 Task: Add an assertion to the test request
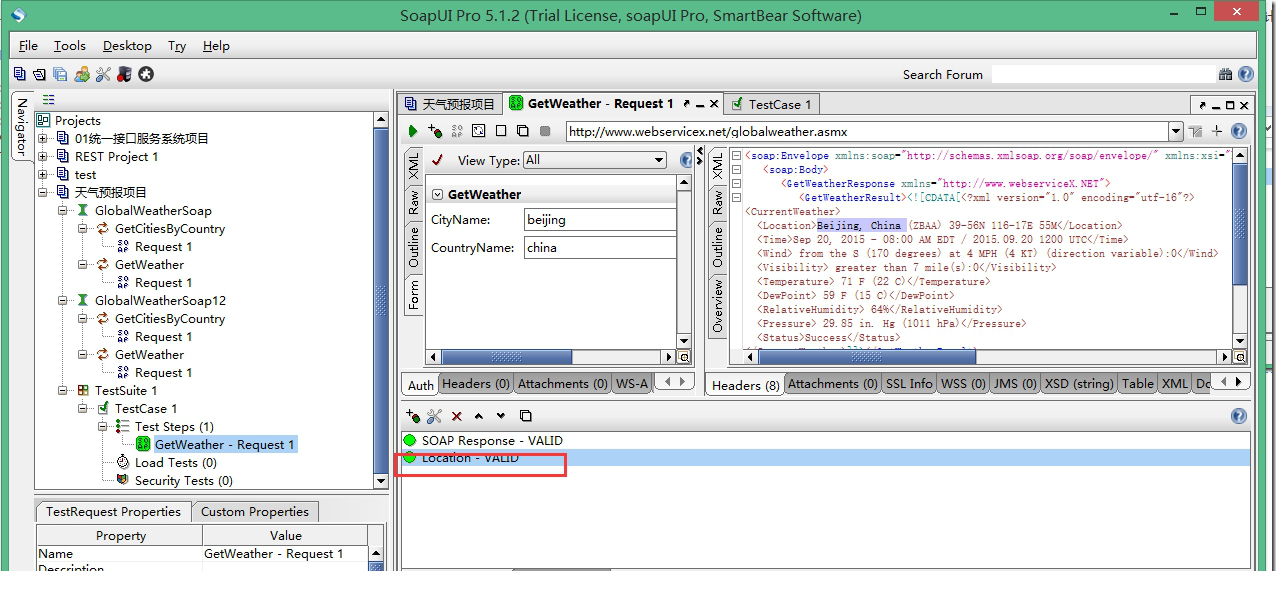435,131
